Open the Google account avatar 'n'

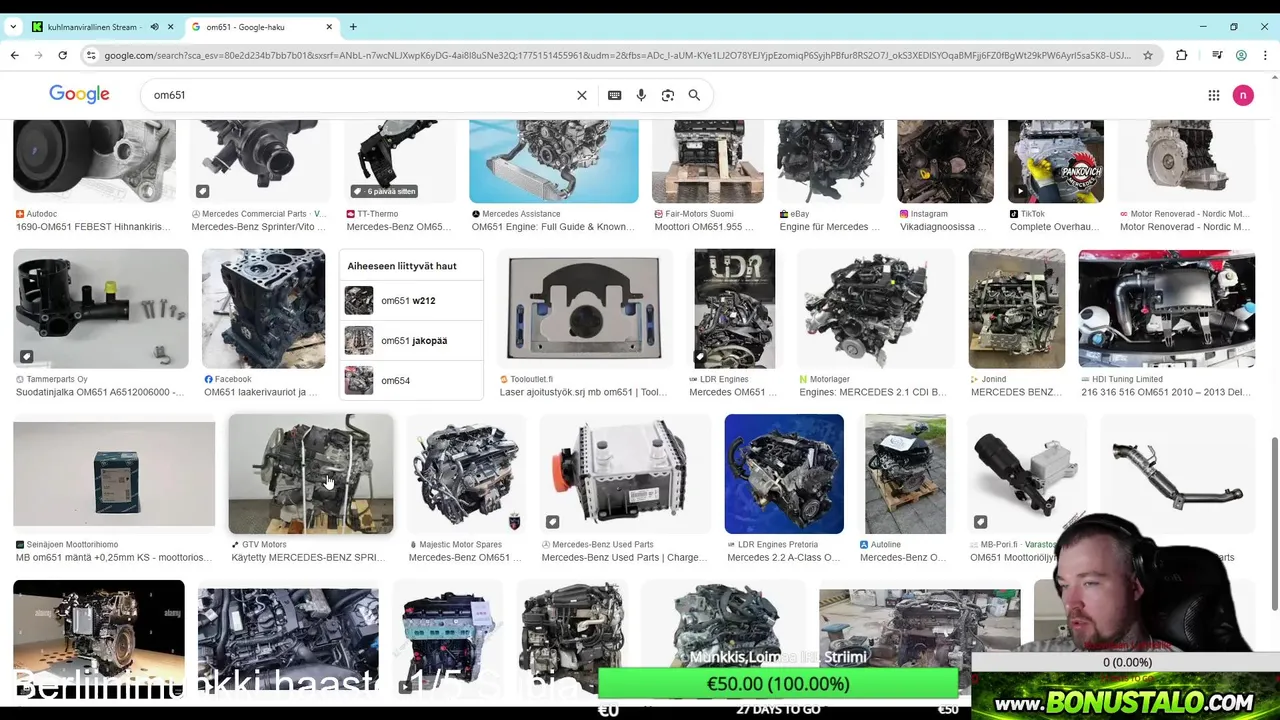pyautogui.click(x=1243, y=95)
